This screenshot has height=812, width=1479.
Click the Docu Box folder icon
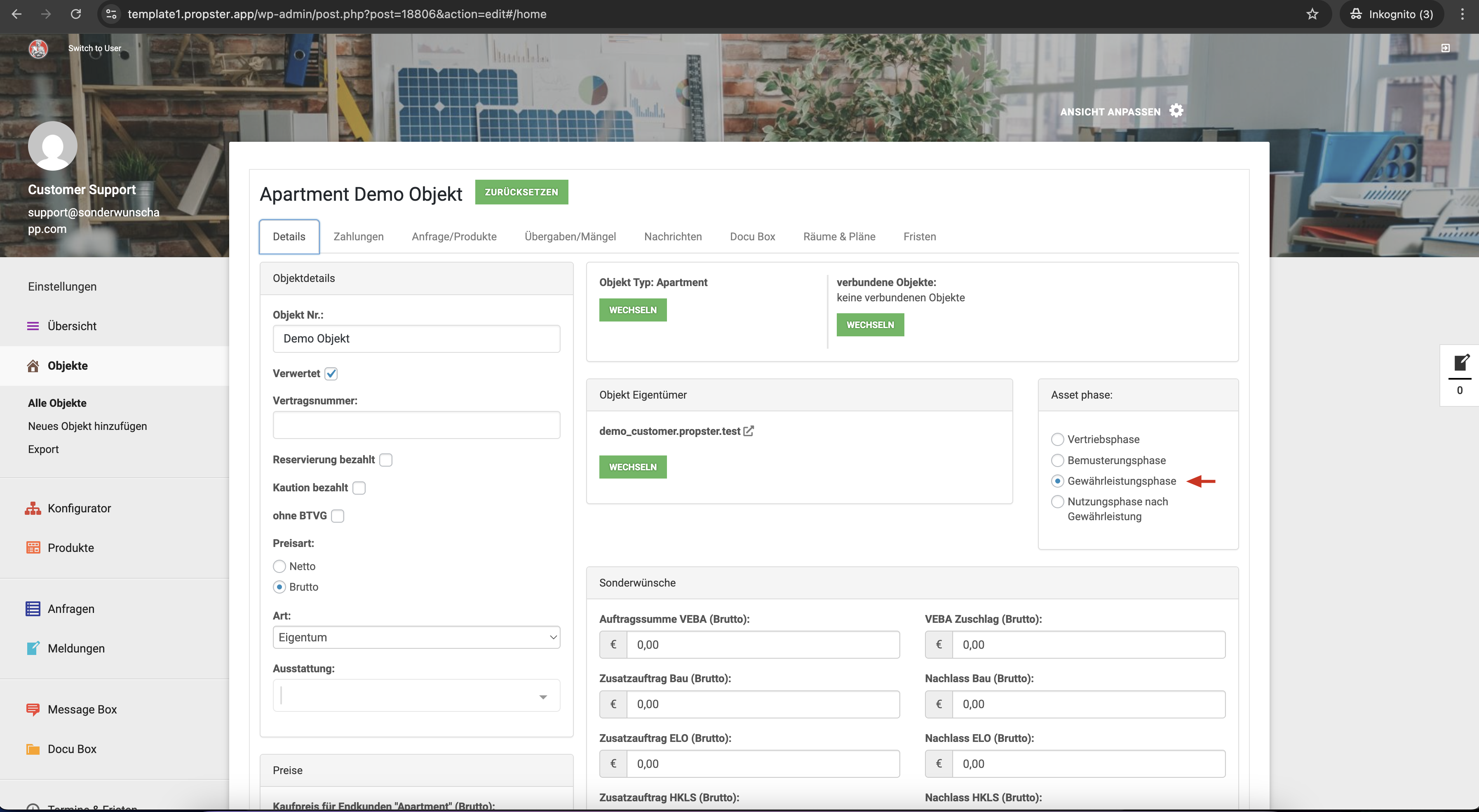[x=33, y=749]
